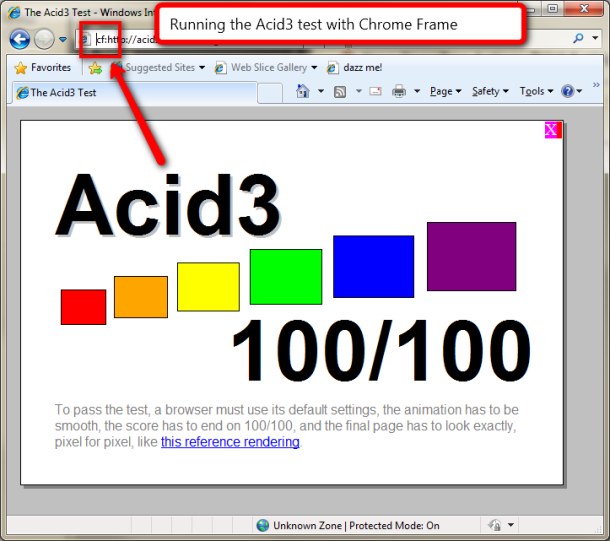
Task: Click the Print icon in command bar
Action: coord(399,92)
